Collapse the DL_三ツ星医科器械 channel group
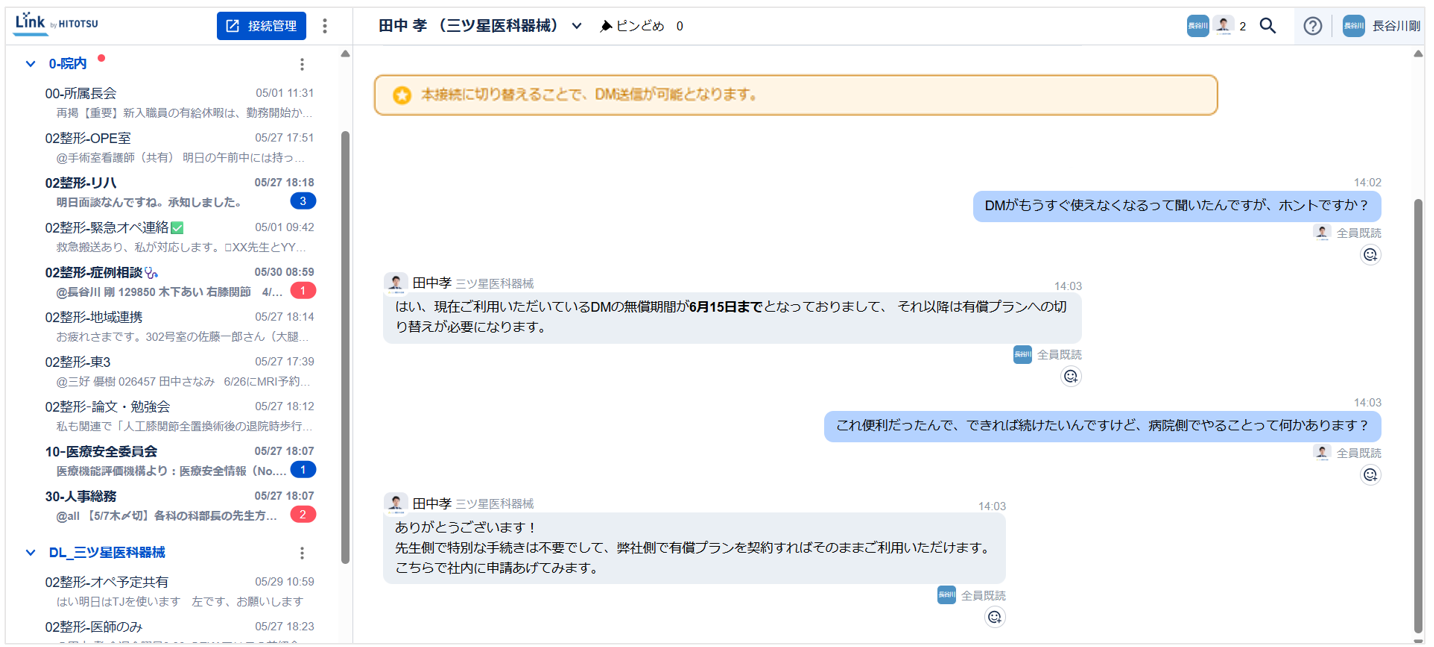Viewport: 1434px width, 647px height. [x=30, y=553]
